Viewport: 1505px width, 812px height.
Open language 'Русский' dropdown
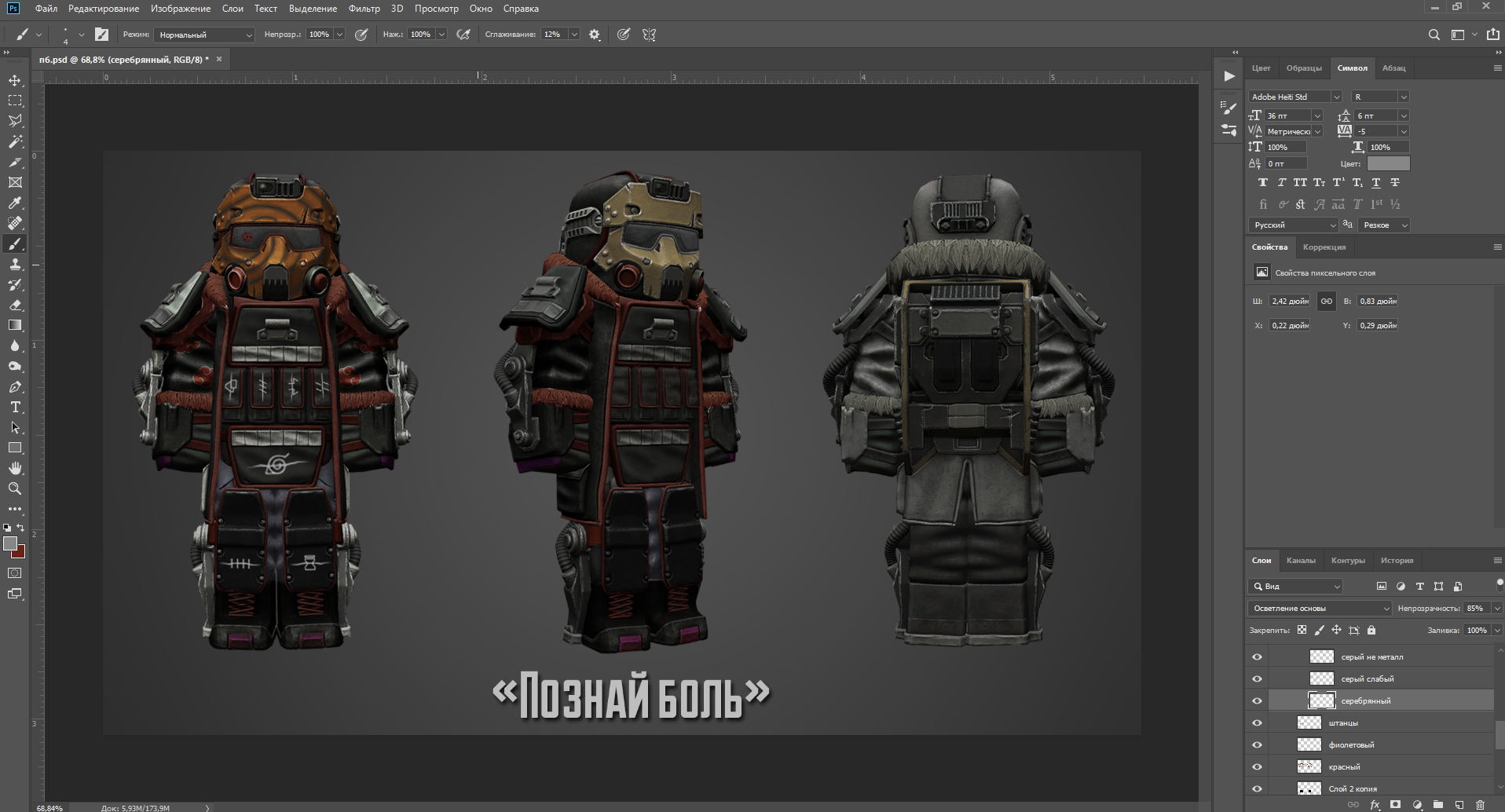(x=1294, y=225)
